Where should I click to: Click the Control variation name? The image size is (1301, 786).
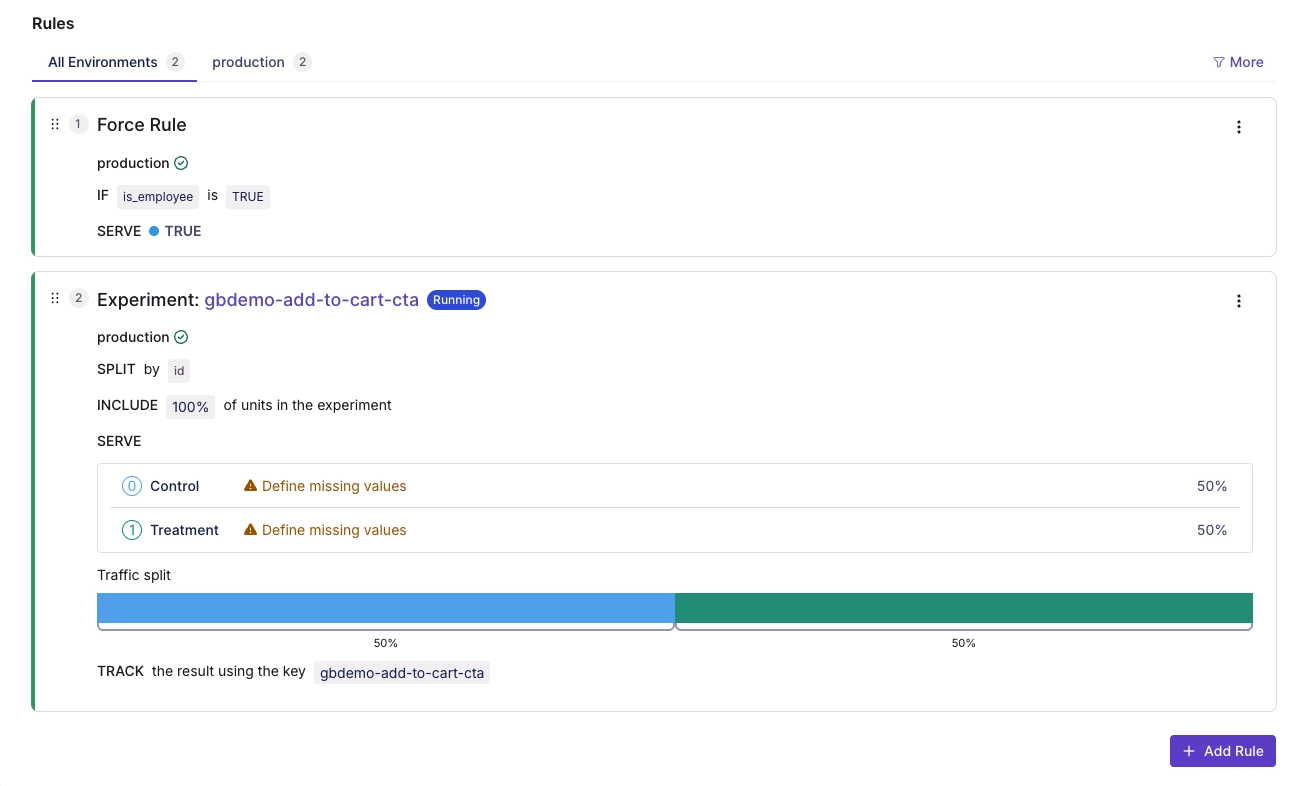175,486
